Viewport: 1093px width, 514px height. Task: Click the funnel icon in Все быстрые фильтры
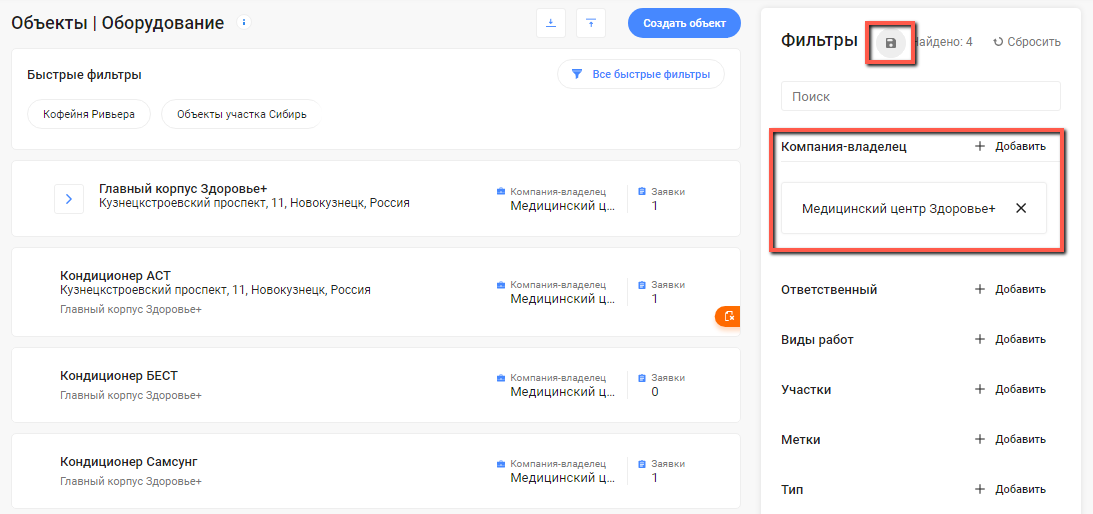click(x=576, y=74)
